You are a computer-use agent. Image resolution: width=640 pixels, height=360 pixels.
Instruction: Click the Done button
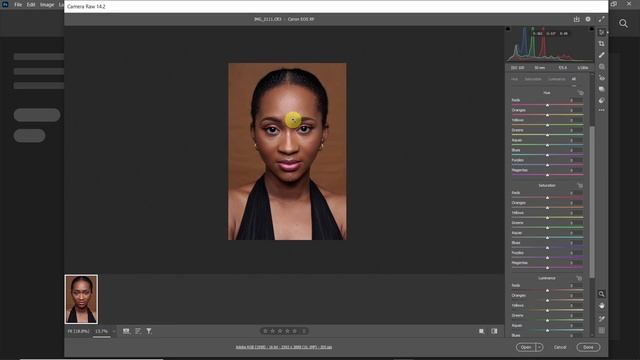588,347
